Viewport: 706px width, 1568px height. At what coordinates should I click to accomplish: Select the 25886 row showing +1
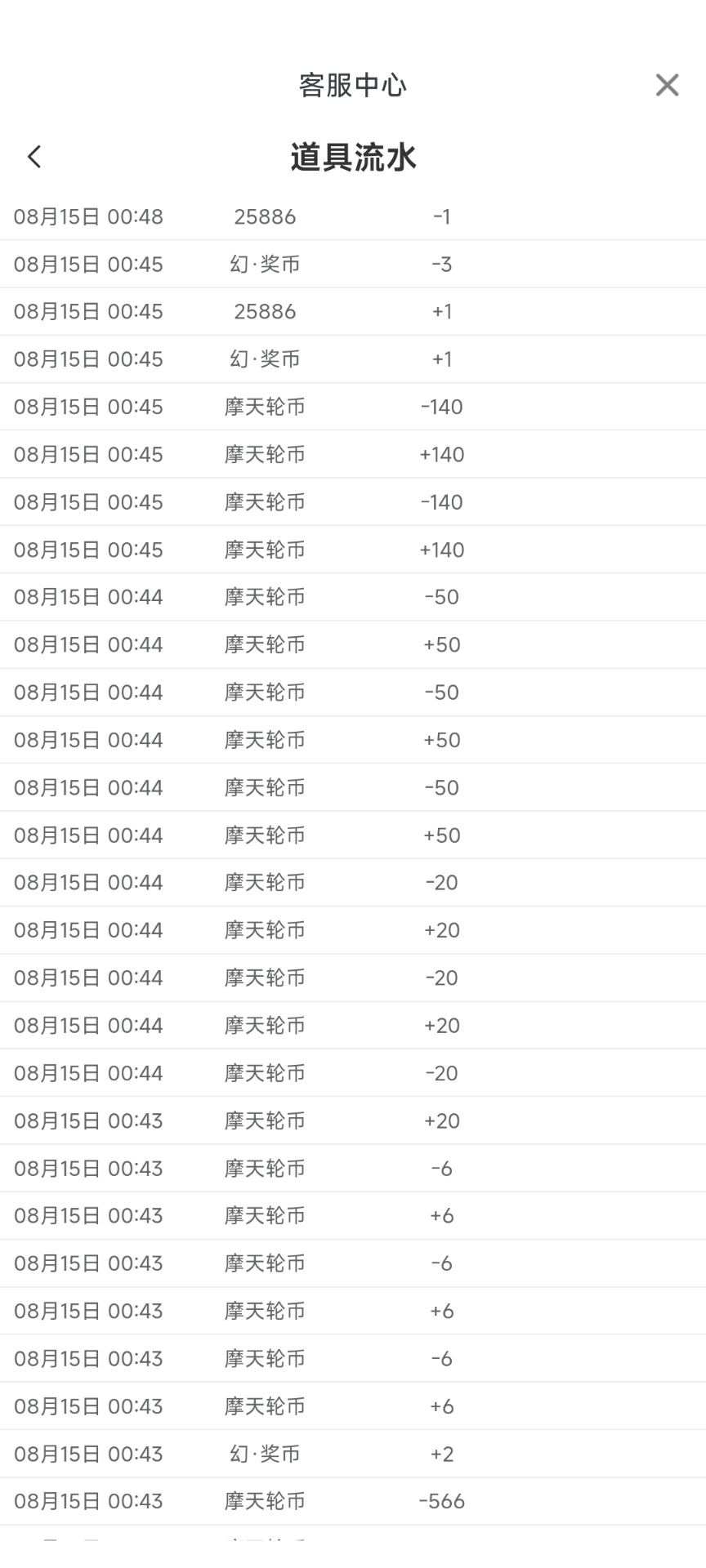353,311
